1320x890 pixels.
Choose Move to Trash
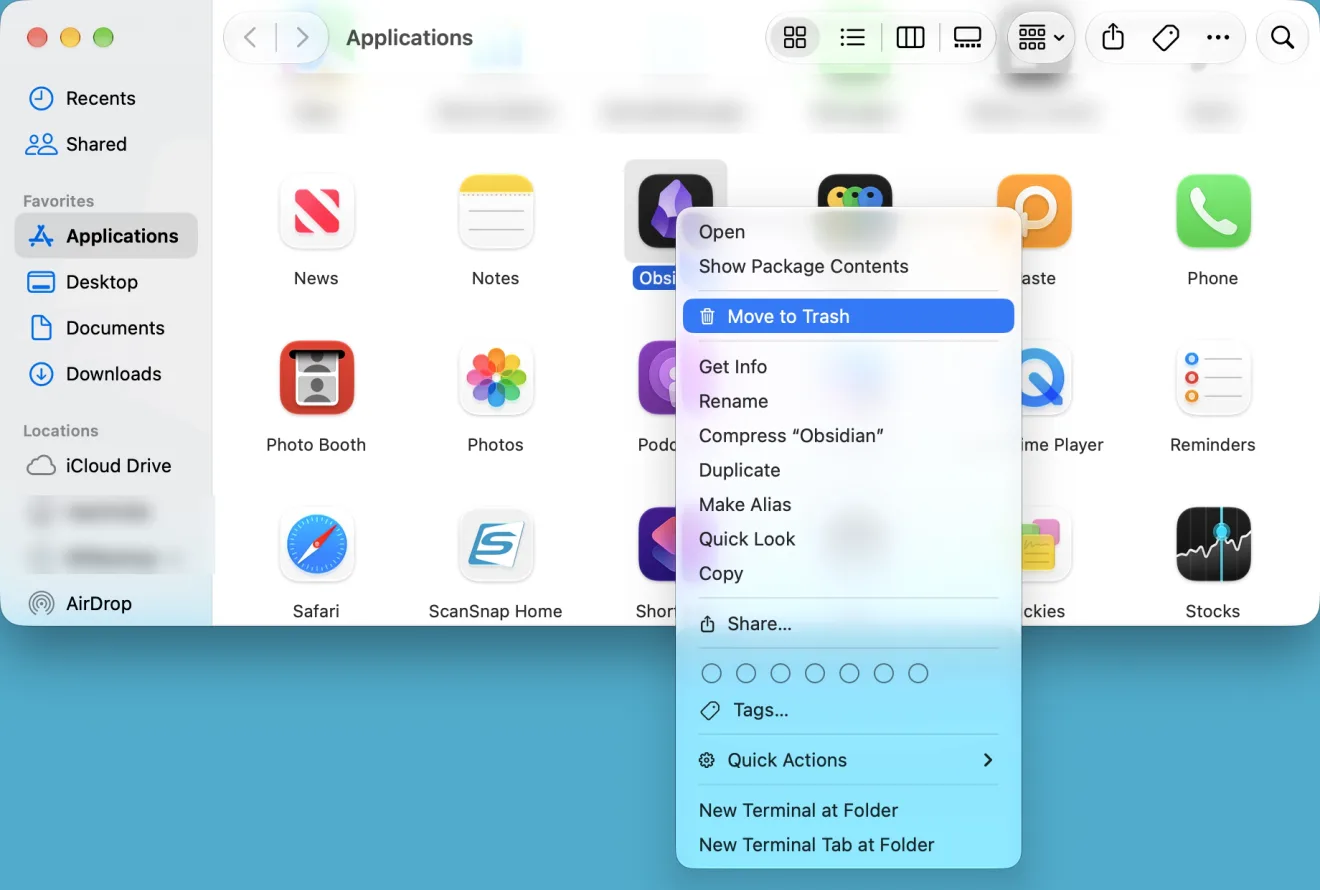848,316
